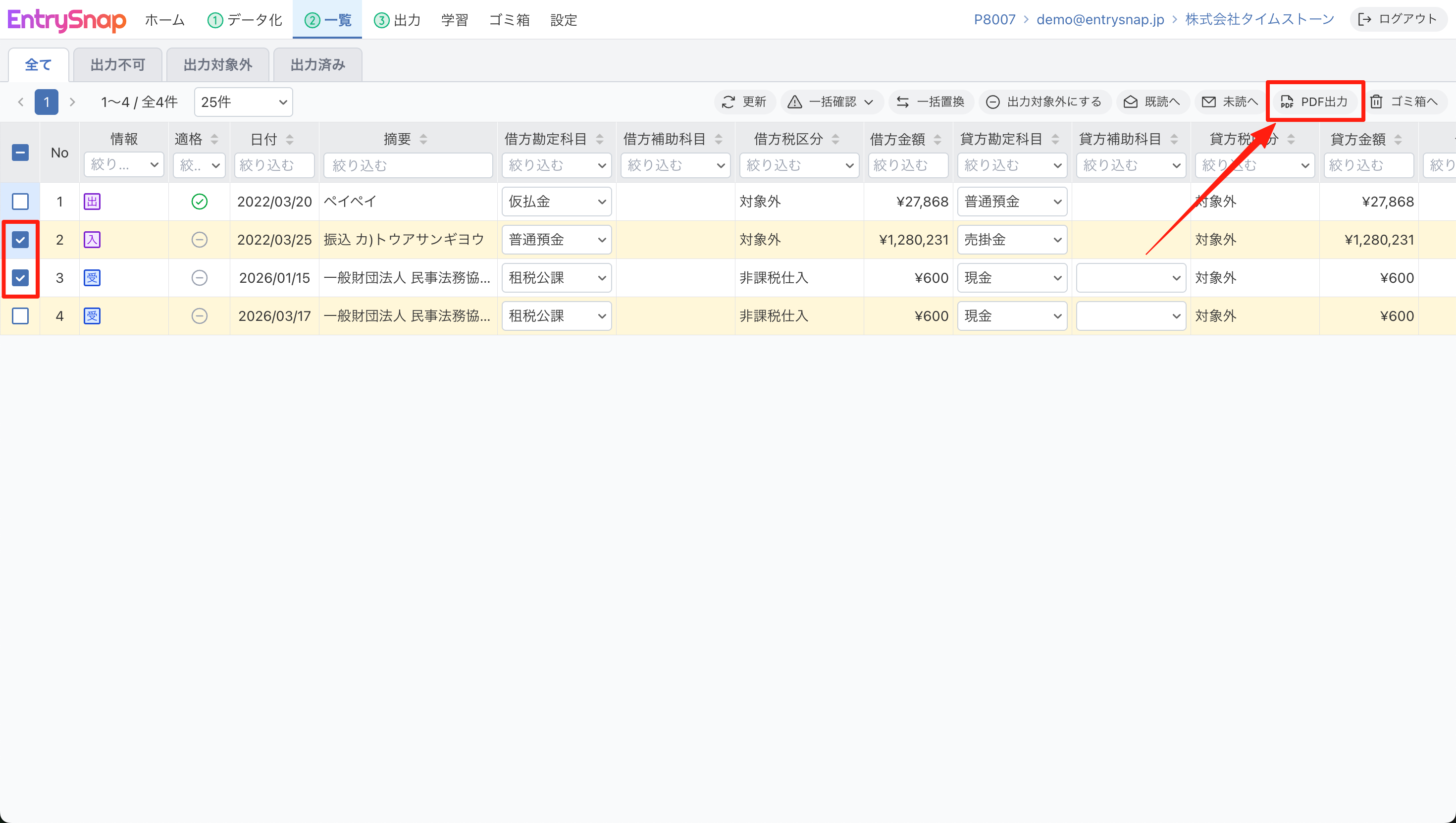Screen dimensions: 1456x823
Task: Click the 受 info icon in row 3
Action: (92, 277)
